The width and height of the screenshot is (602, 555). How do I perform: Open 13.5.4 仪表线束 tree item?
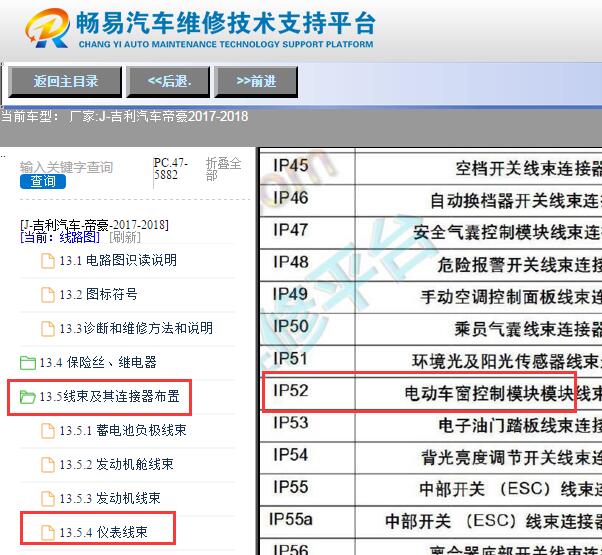pos(103,532)
